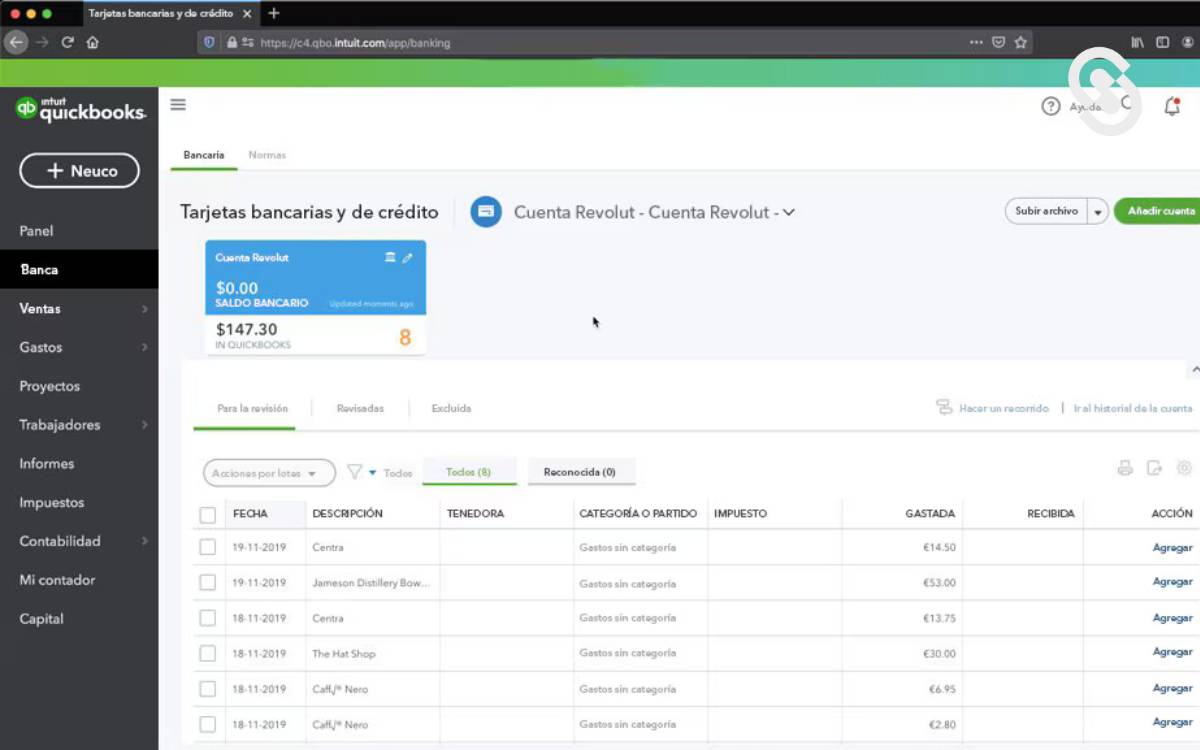Click the print icon above the table
Viewport: 1200px width, 750px height.
click(x=1125, y=468)
